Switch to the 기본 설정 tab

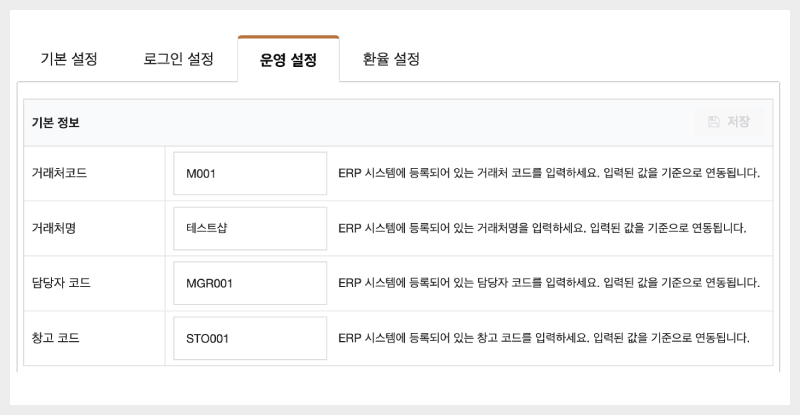click(69, 59)
